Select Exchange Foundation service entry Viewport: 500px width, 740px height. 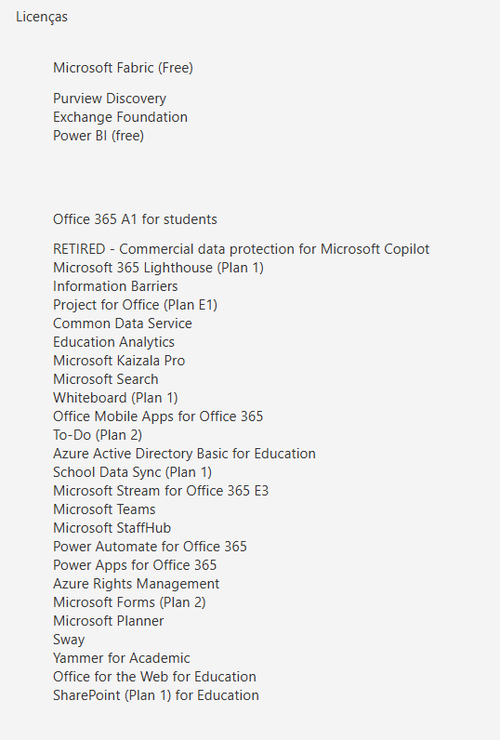[x=120, y=117]
